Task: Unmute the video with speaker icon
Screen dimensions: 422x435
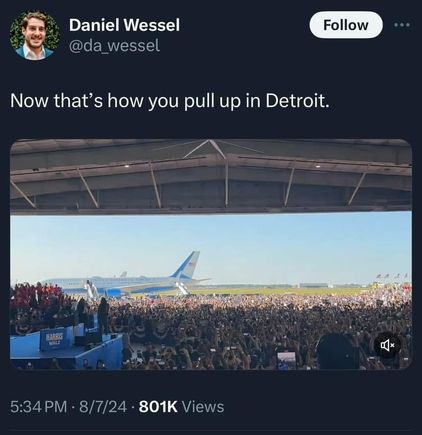Action: pos(387,345)
